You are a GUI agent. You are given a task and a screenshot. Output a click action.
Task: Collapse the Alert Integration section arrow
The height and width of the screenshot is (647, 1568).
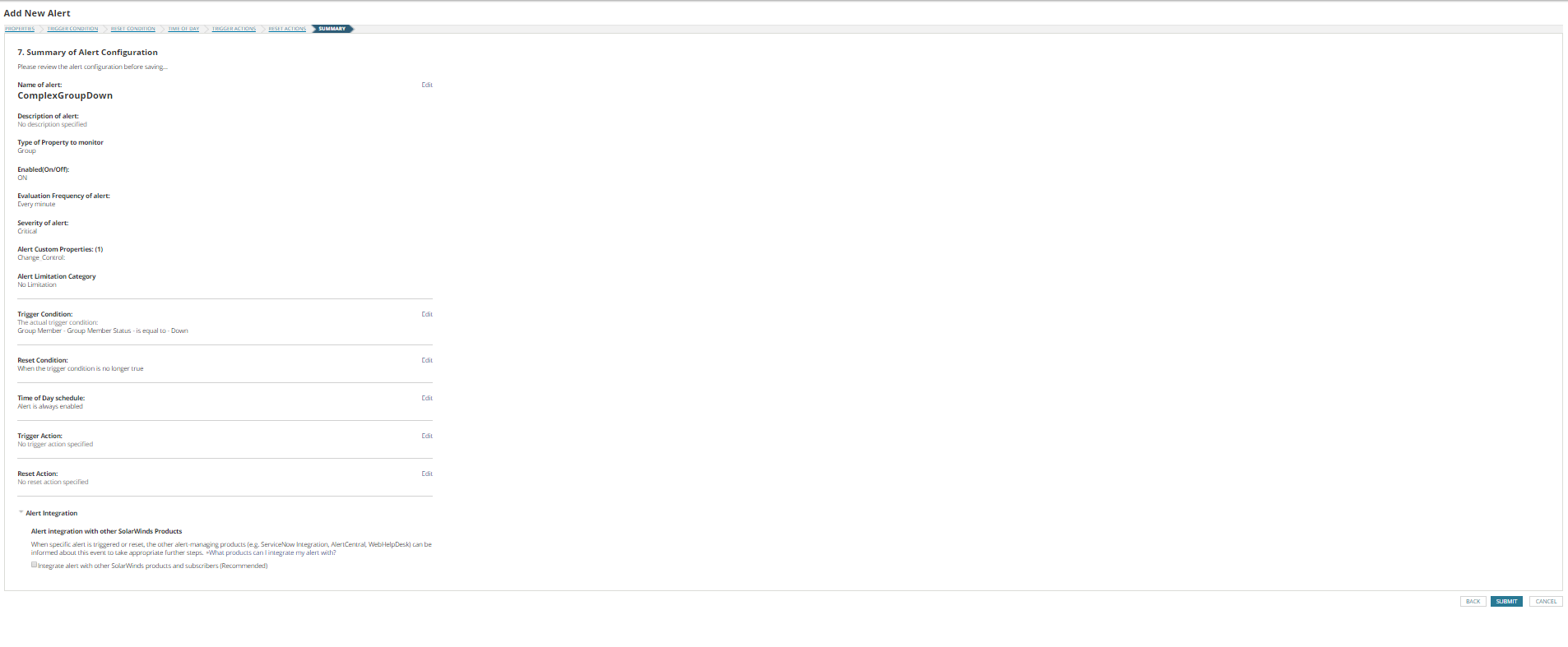tap(21, 512)
